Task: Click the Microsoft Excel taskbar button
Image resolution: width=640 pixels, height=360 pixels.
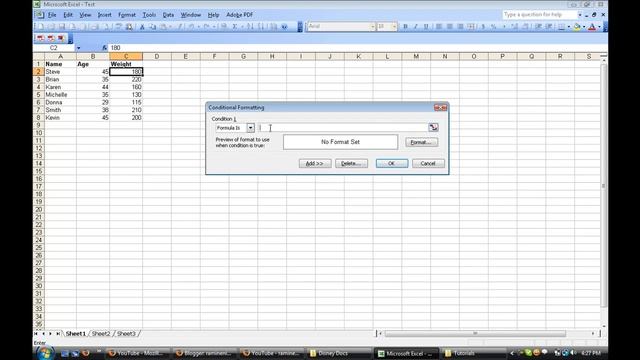Action: coord(407,353)
